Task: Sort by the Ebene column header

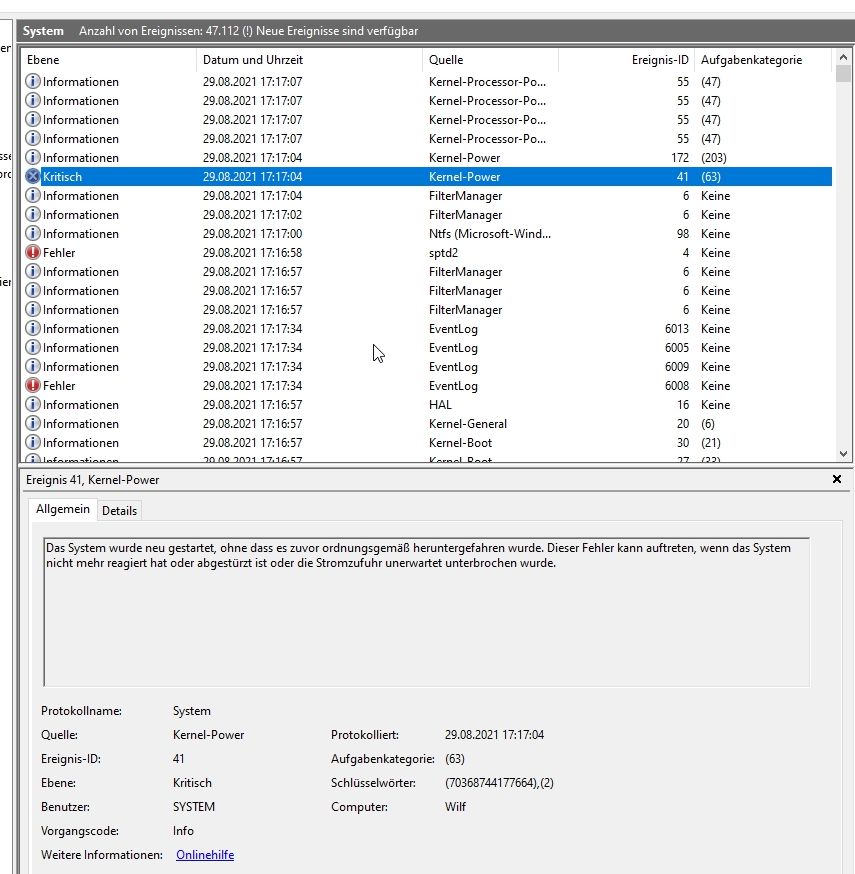Action: [109, 60]
